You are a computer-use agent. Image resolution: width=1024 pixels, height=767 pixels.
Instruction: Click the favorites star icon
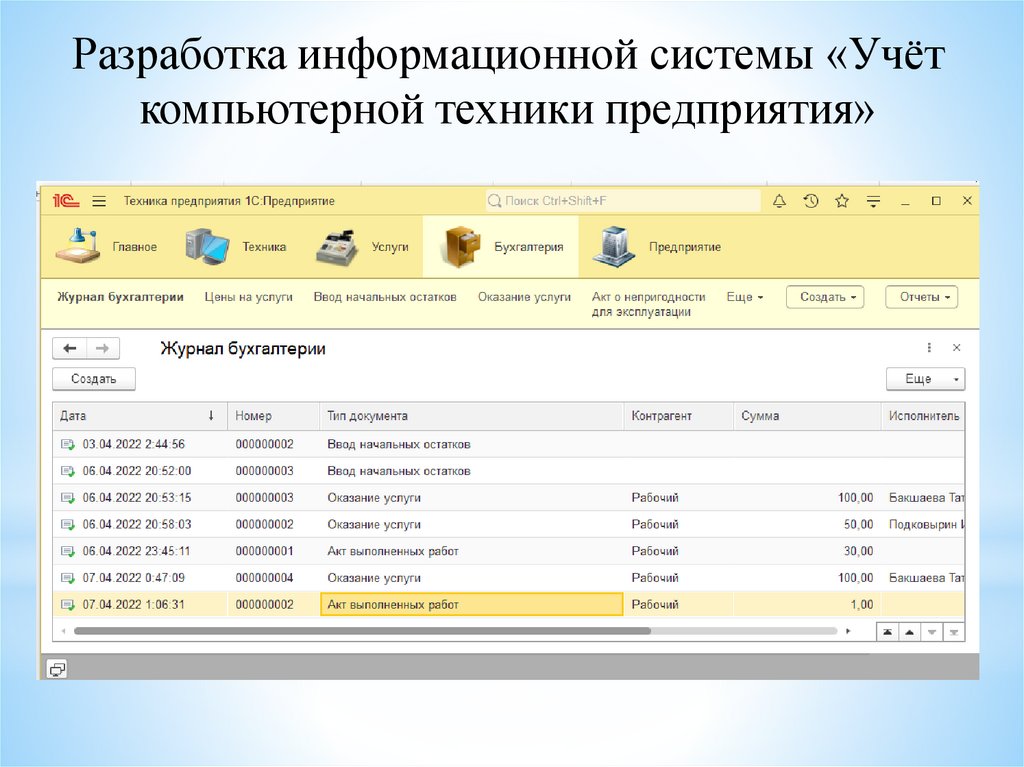(842, 201)
